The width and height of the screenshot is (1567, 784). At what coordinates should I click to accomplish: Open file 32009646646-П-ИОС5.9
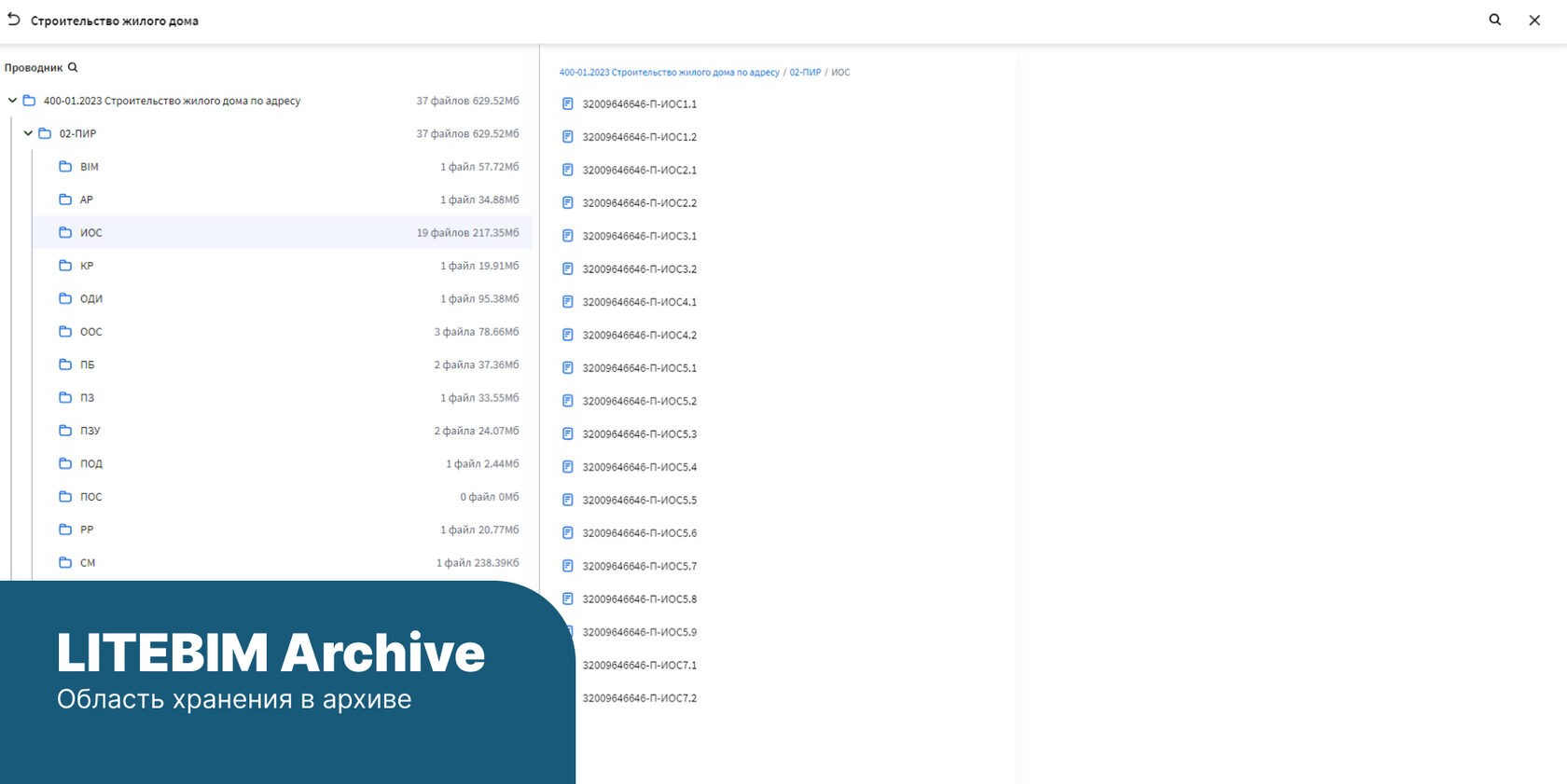point(639,632)
